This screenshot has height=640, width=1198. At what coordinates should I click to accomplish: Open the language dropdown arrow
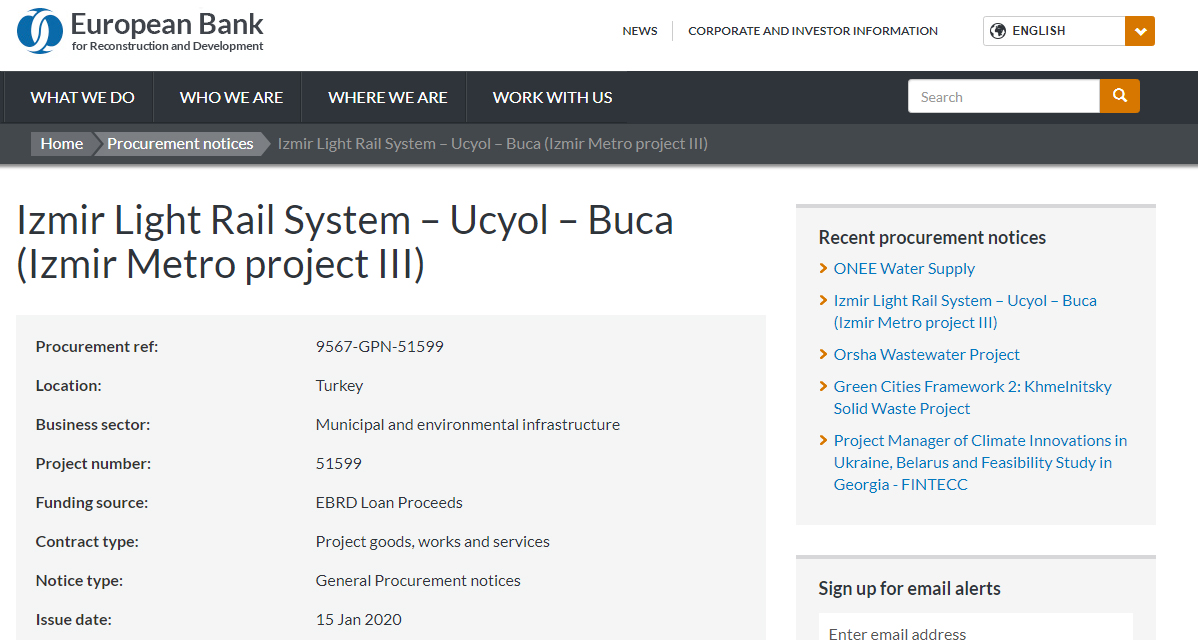coord(1140,31)
